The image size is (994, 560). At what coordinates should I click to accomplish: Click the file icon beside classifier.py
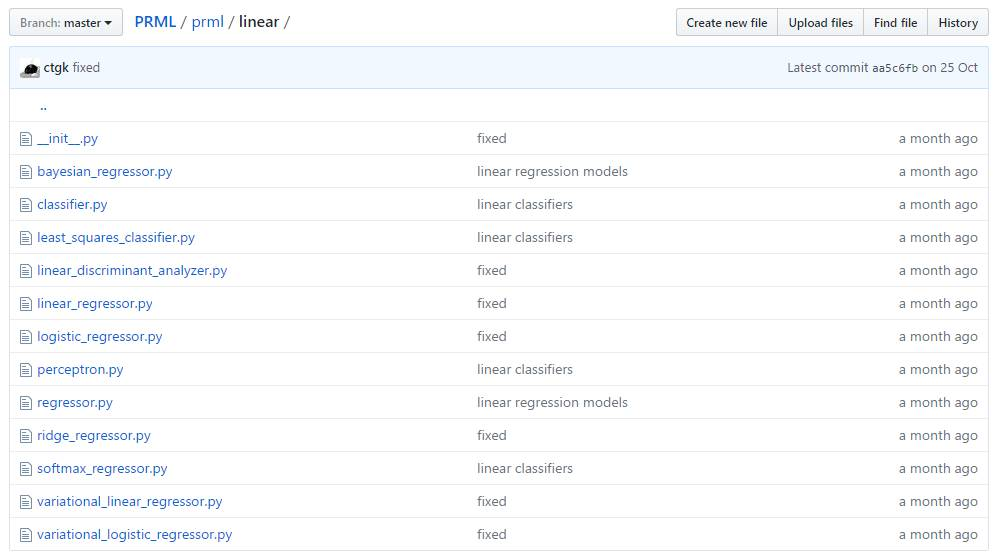(x=25, y=205)
